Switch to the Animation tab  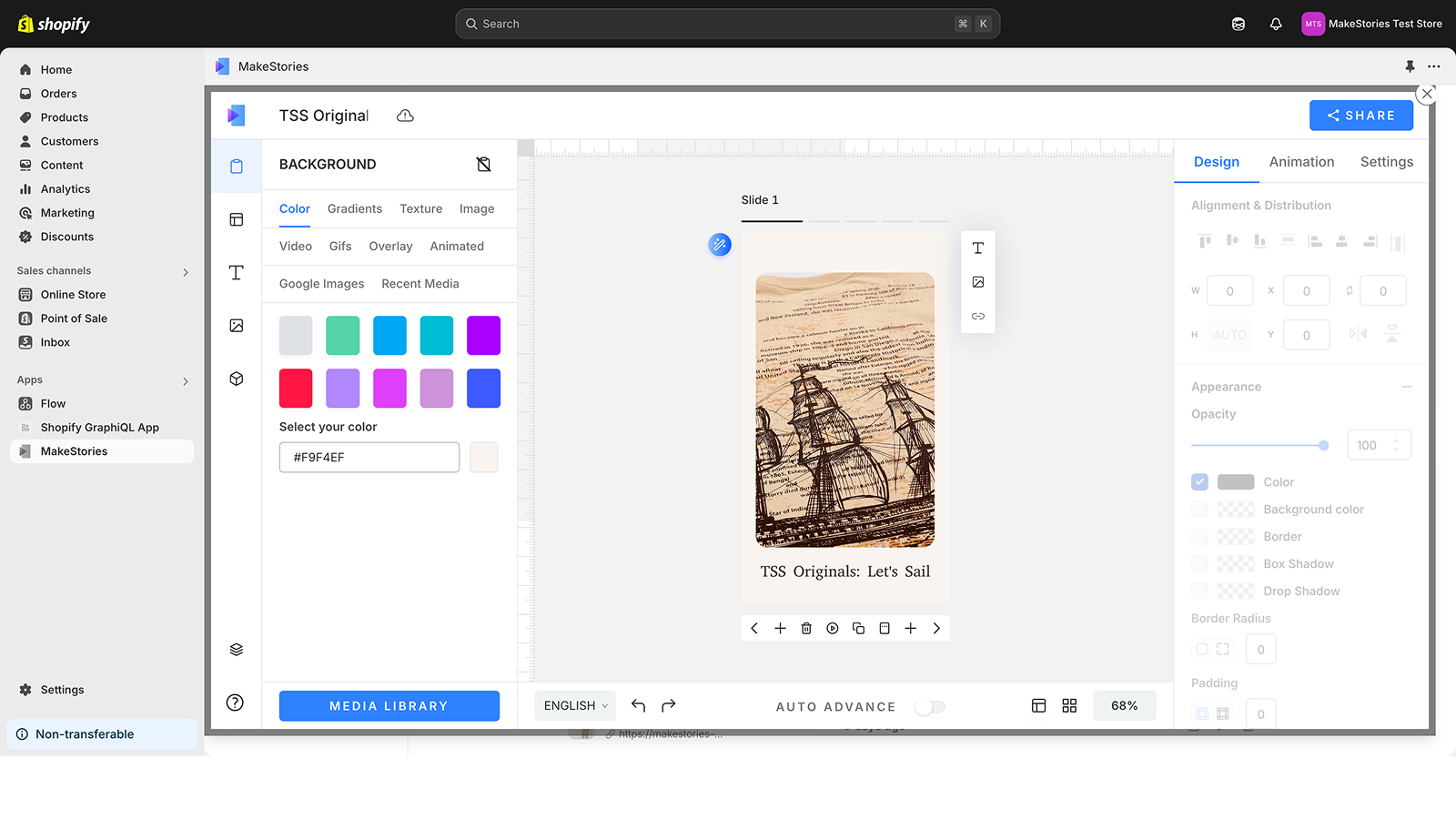(1301, 161)
